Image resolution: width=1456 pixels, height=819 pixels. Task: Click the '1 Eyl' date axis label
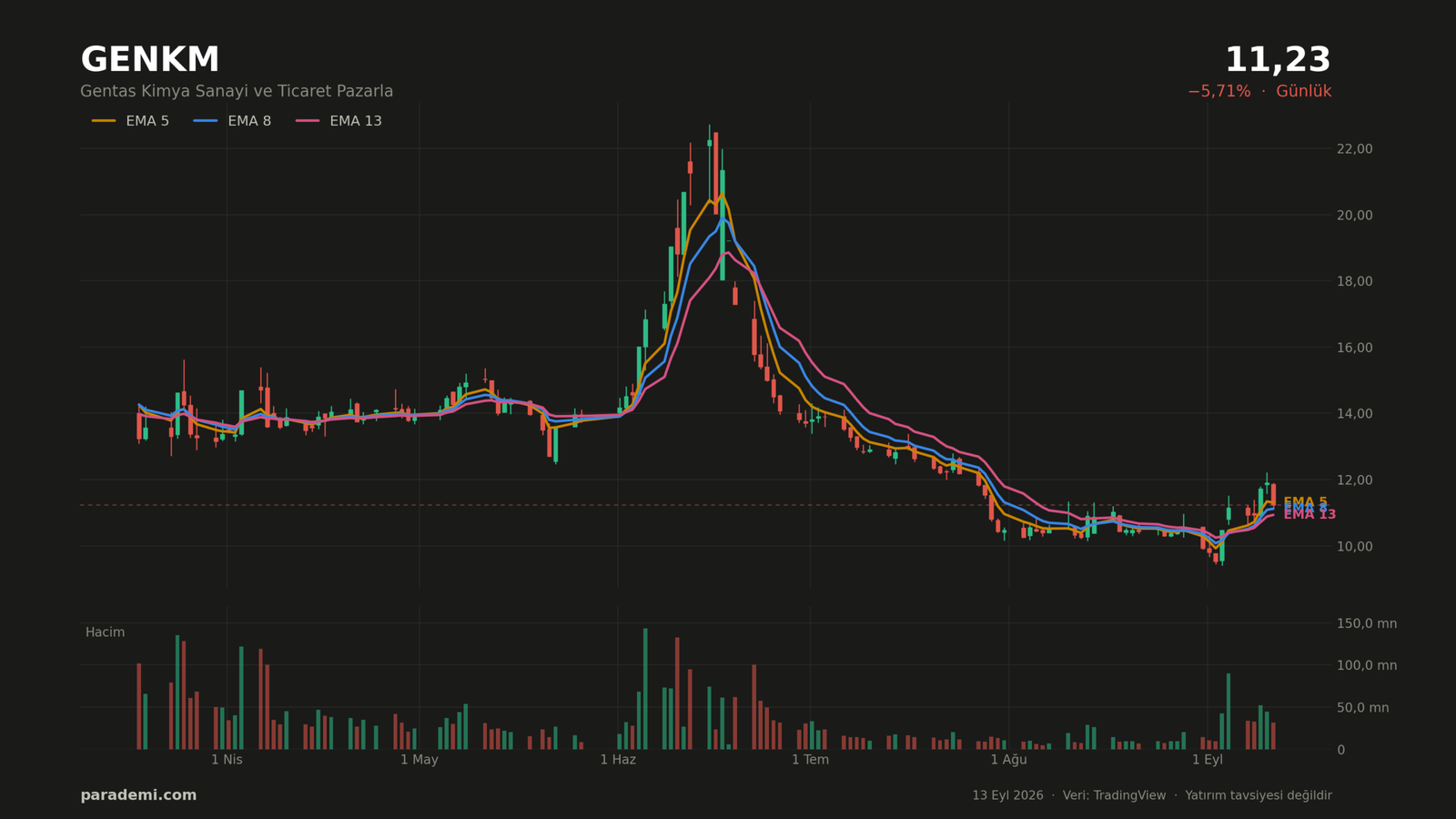click(x=1208, y=760)
